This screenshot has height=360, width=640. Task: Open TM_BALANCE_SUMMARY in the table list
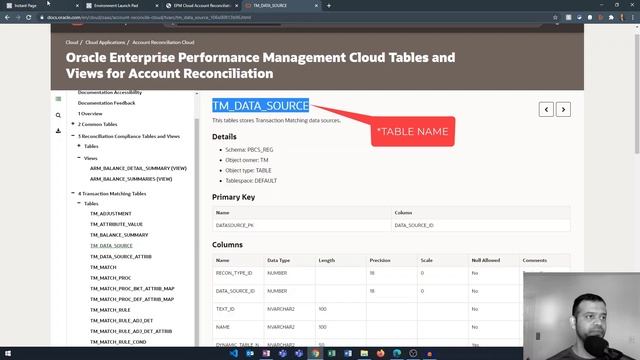tap(119, 235)
